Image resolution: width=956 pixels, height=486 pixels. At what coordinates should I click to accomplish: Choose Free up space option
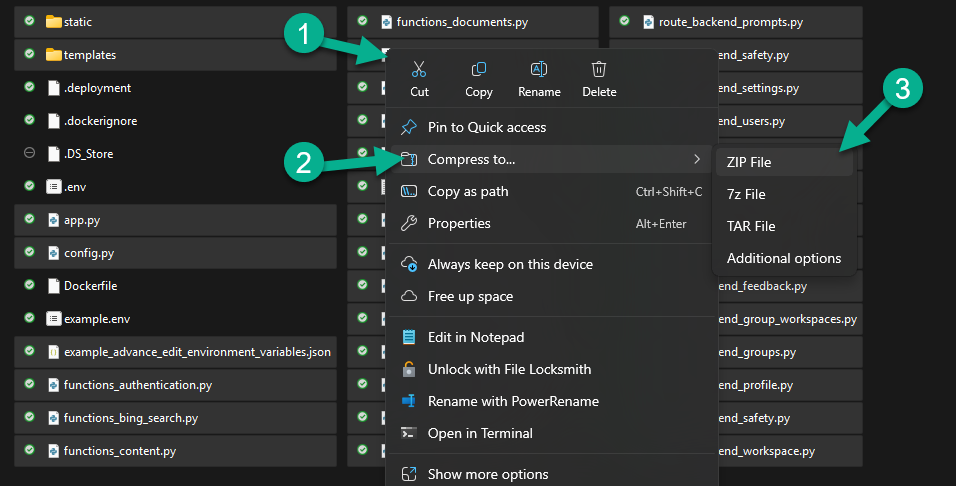tap(470, 296)
